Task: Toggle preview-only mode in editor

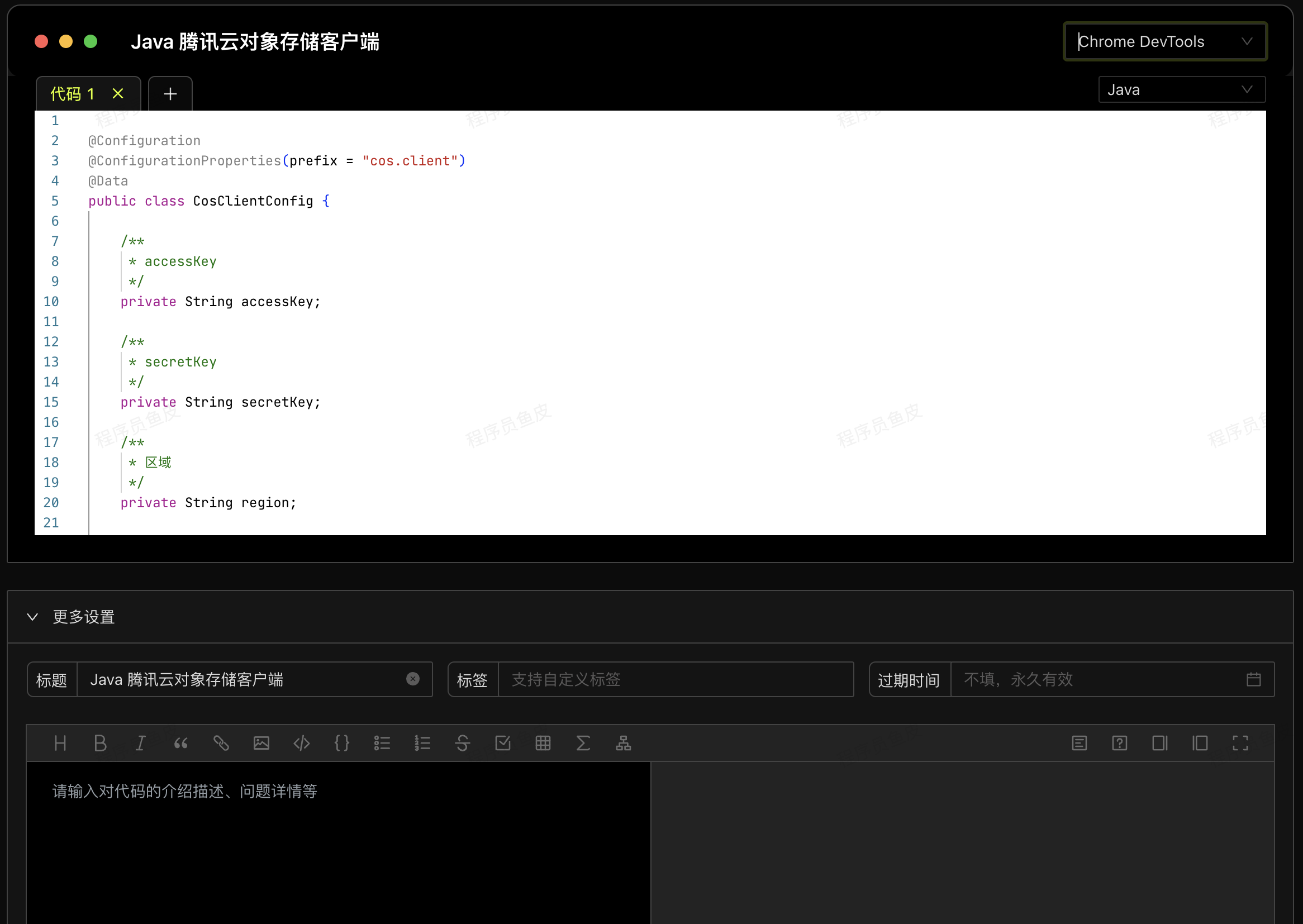Action: (1200, 743)
